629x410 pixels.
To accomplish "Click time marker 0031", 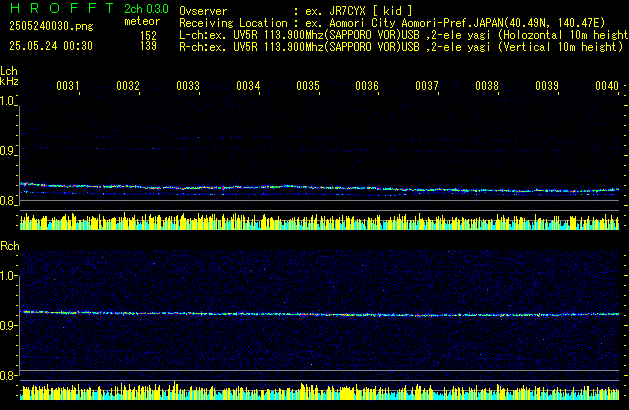I will [x=68, y=86].
